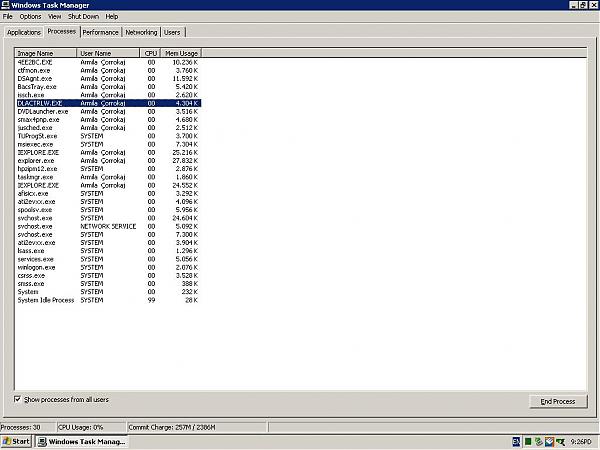Select the ctfmon.exe process

(109, 70)
